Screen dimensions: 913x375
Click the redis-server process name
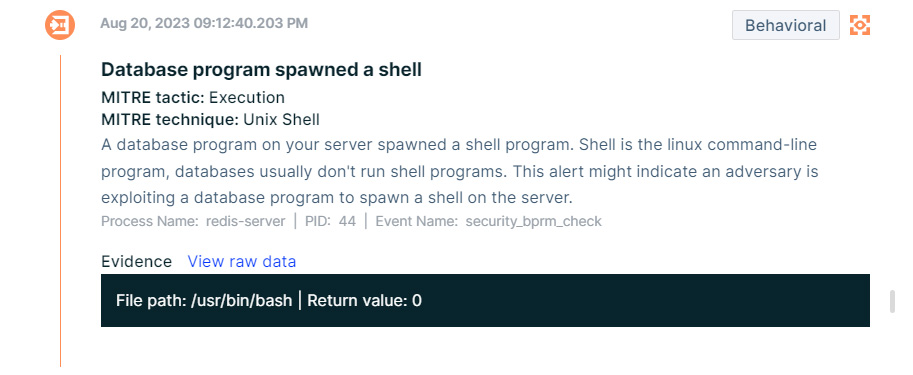pos(246,221)
